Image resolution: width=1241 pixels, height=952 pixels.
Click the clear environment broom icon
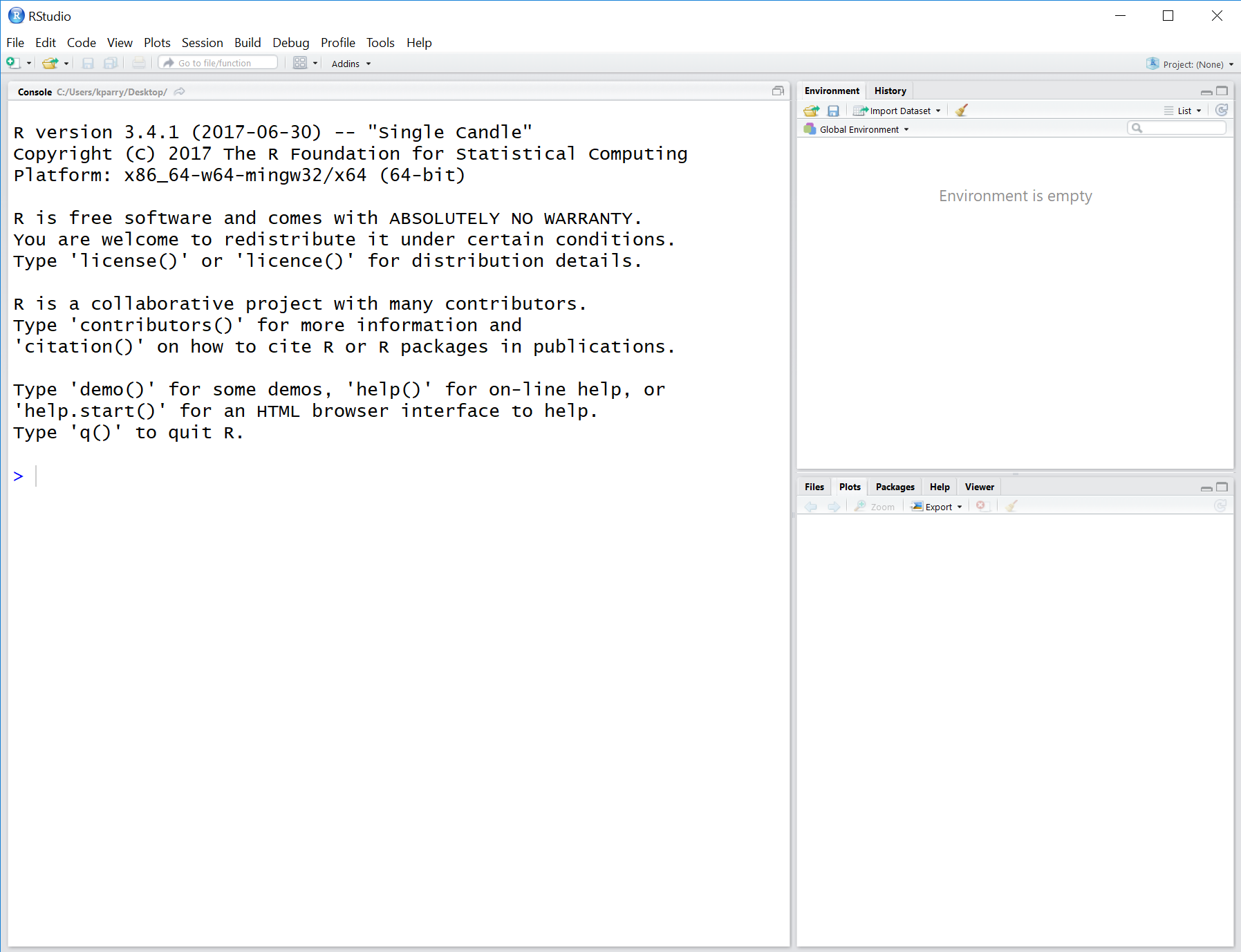click(x=961, y=110)
